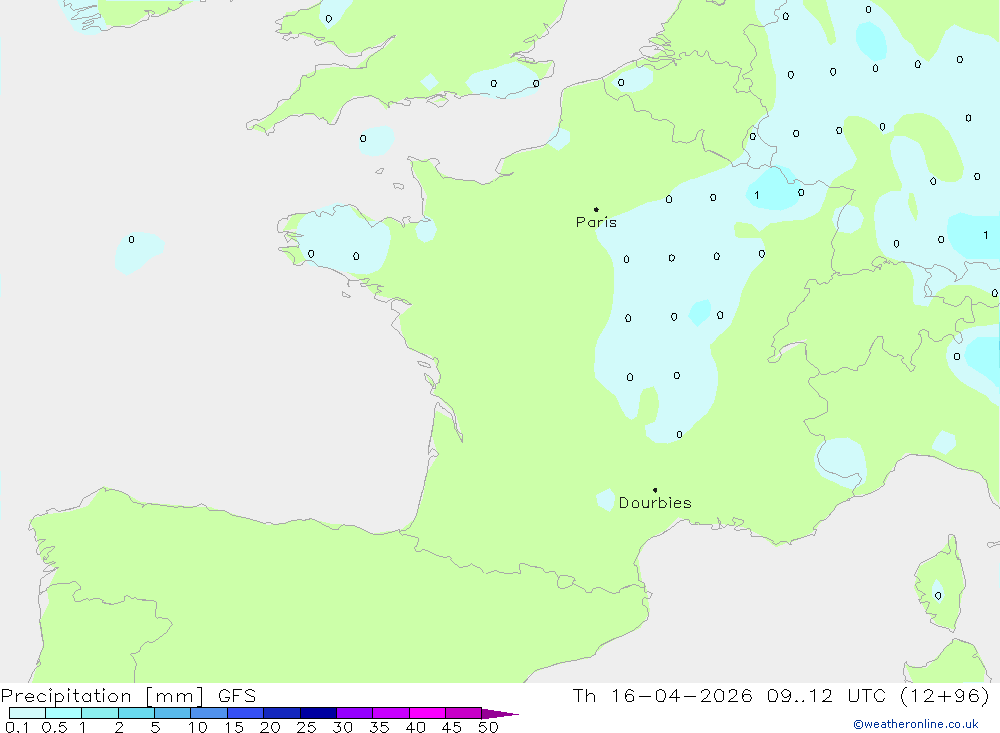Image resolution: width=1000 pixels, height=733 pixels.
Task: Click the forecast date and time text
Action: pos(780,696)
